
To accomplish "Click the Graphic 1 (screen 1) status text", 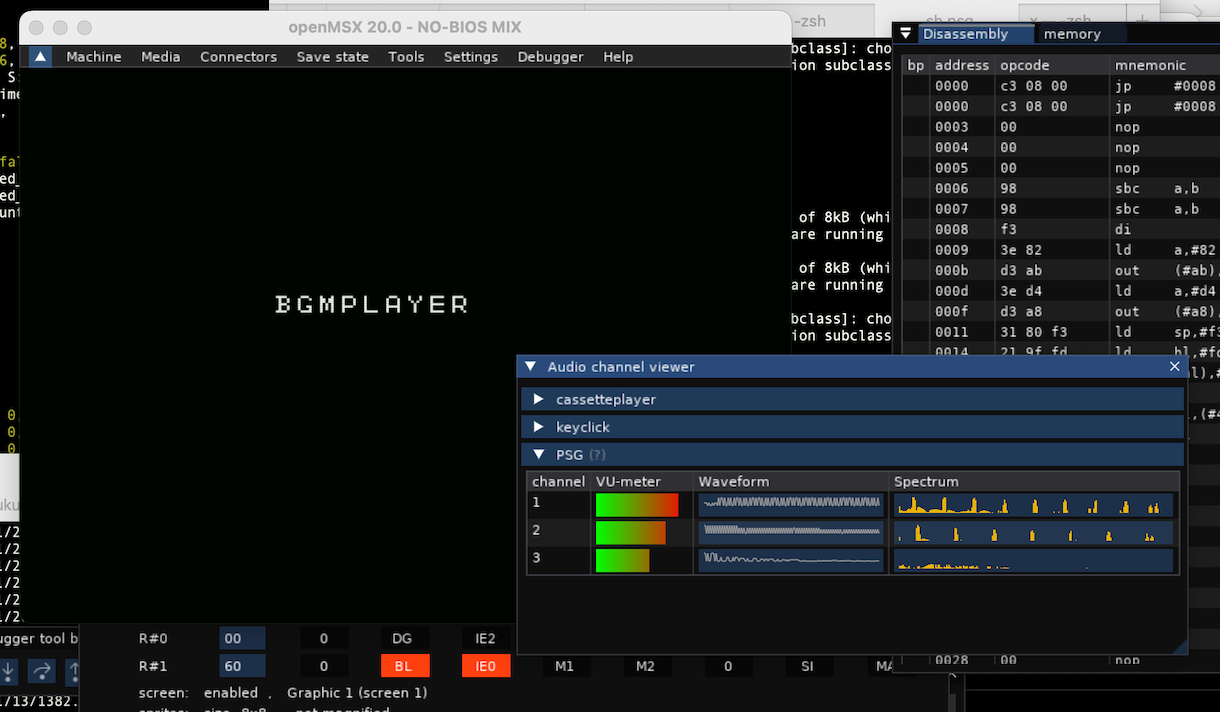I will pos(357,693).
